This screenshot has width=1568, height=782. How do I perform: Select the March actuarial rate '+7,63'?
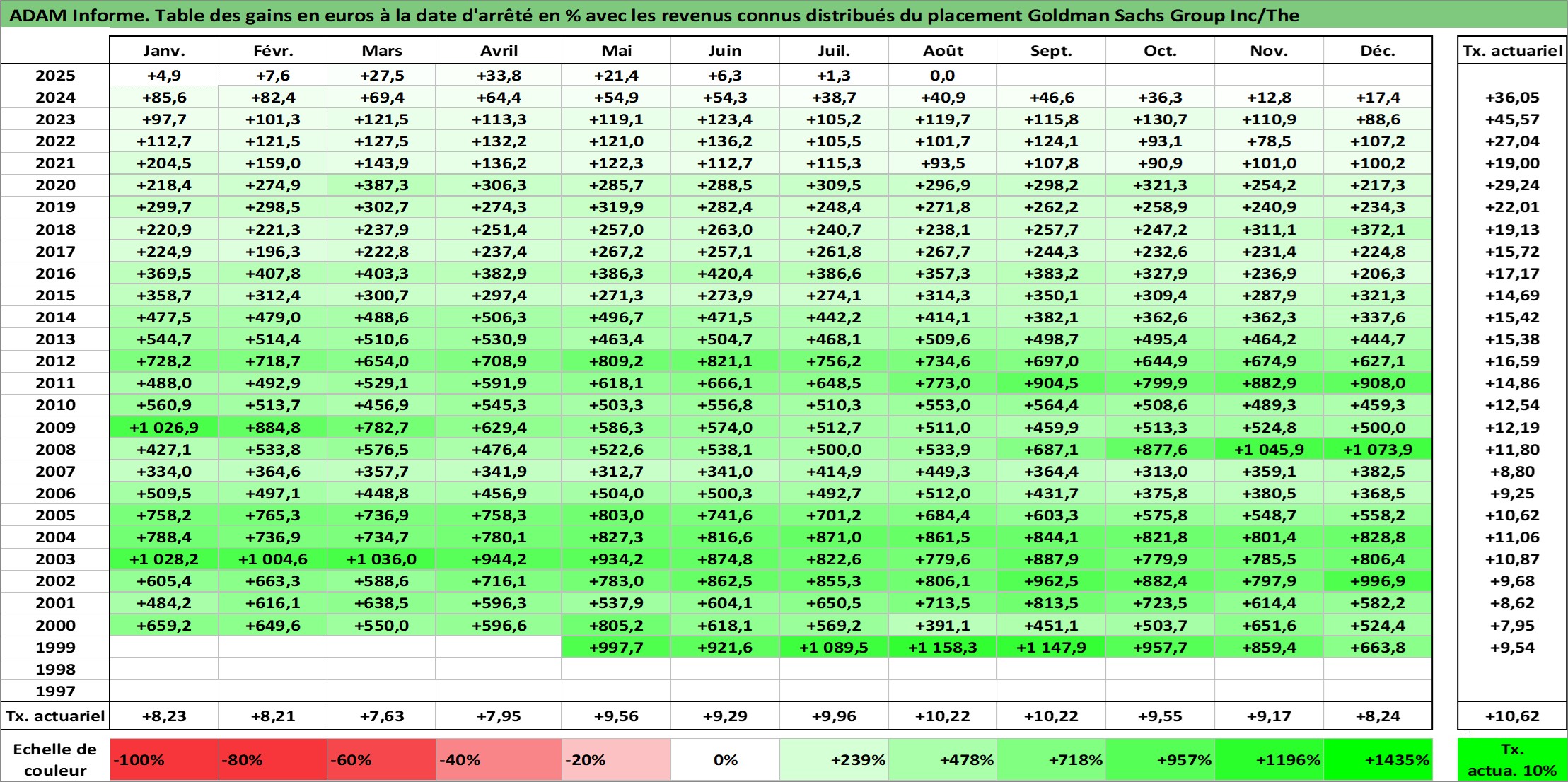[x=382, y=716]
